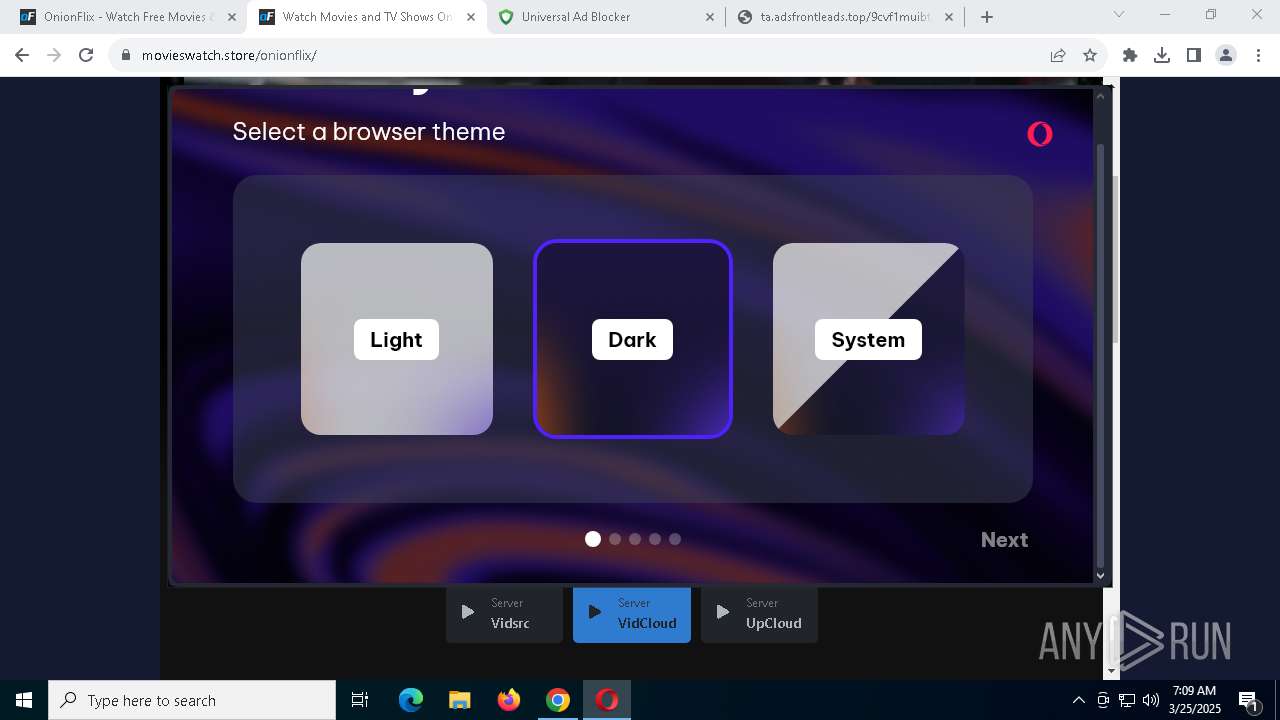Select the Light browser theme
This screenshot has width=1280, height=720.
click(397, 339)
